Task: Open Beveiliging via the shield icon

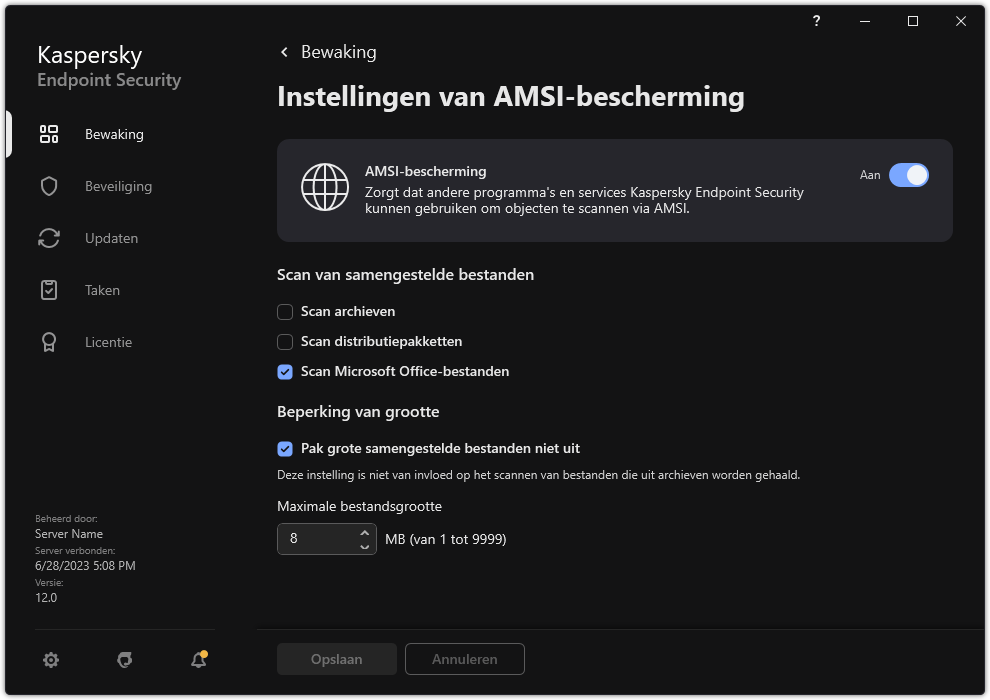Action: point(48,186)
